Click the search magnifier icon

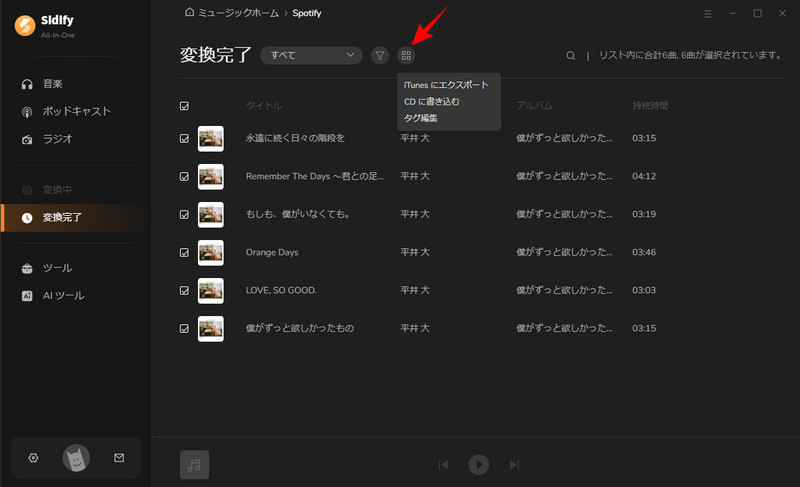tap(570, 56)
